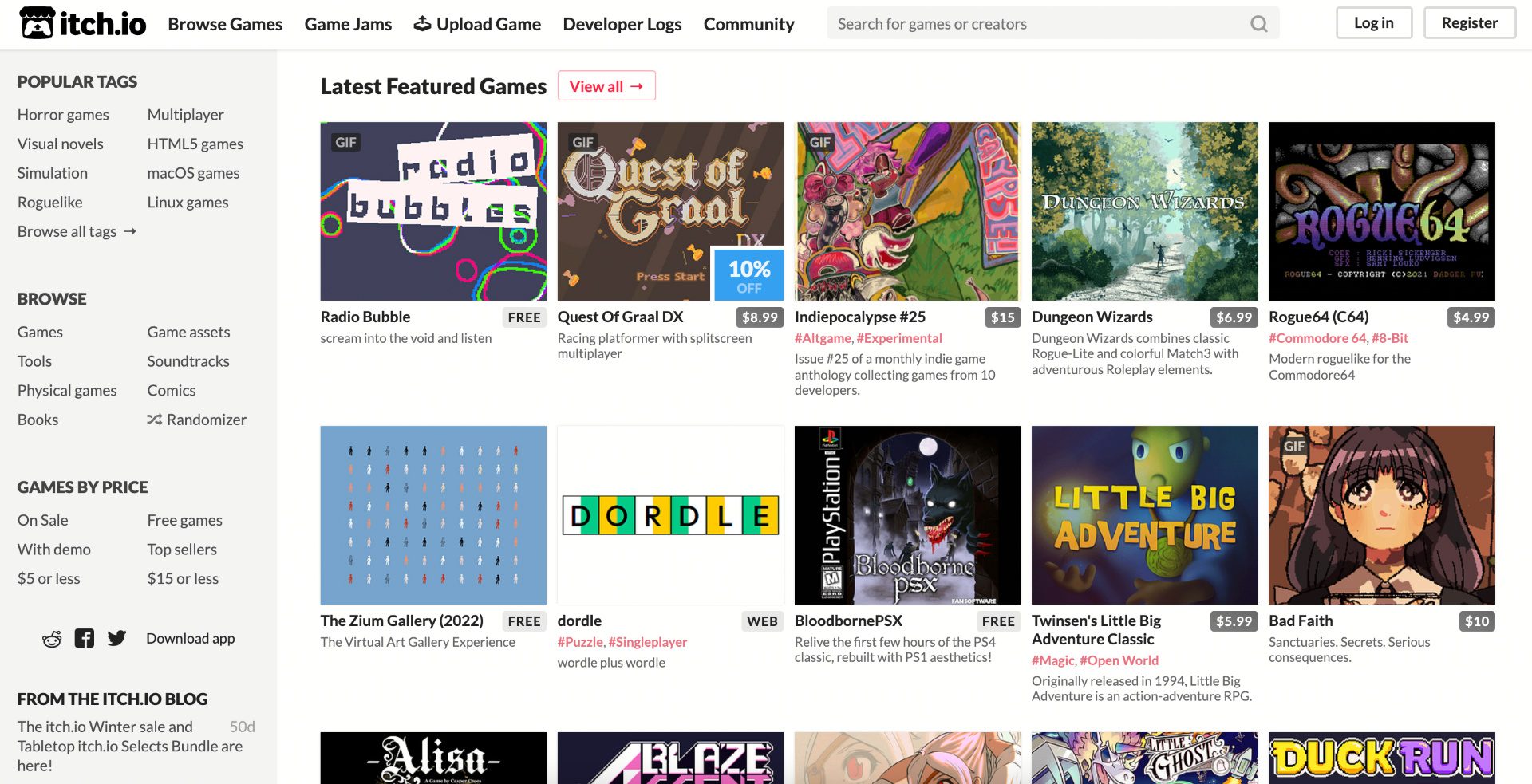Viewport: 1532px width, 784px height.
Task: Select Visual novels tag
Action: [61, 144]
